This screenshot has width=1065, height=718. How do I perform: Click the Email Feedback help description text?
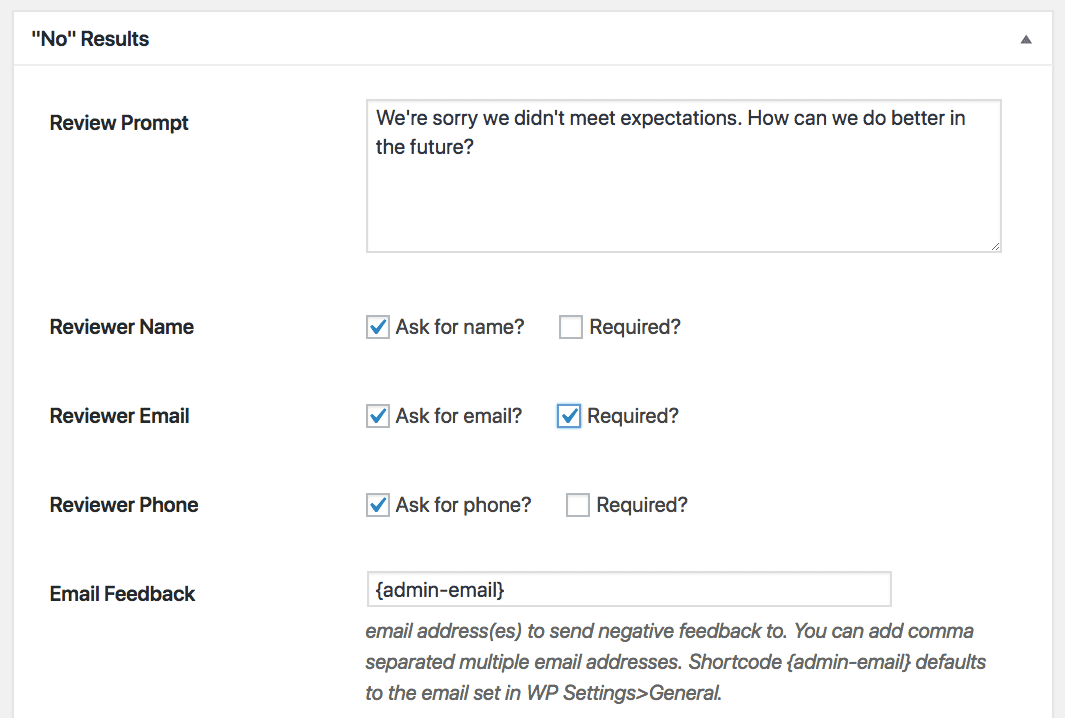[x=676, y=662]
